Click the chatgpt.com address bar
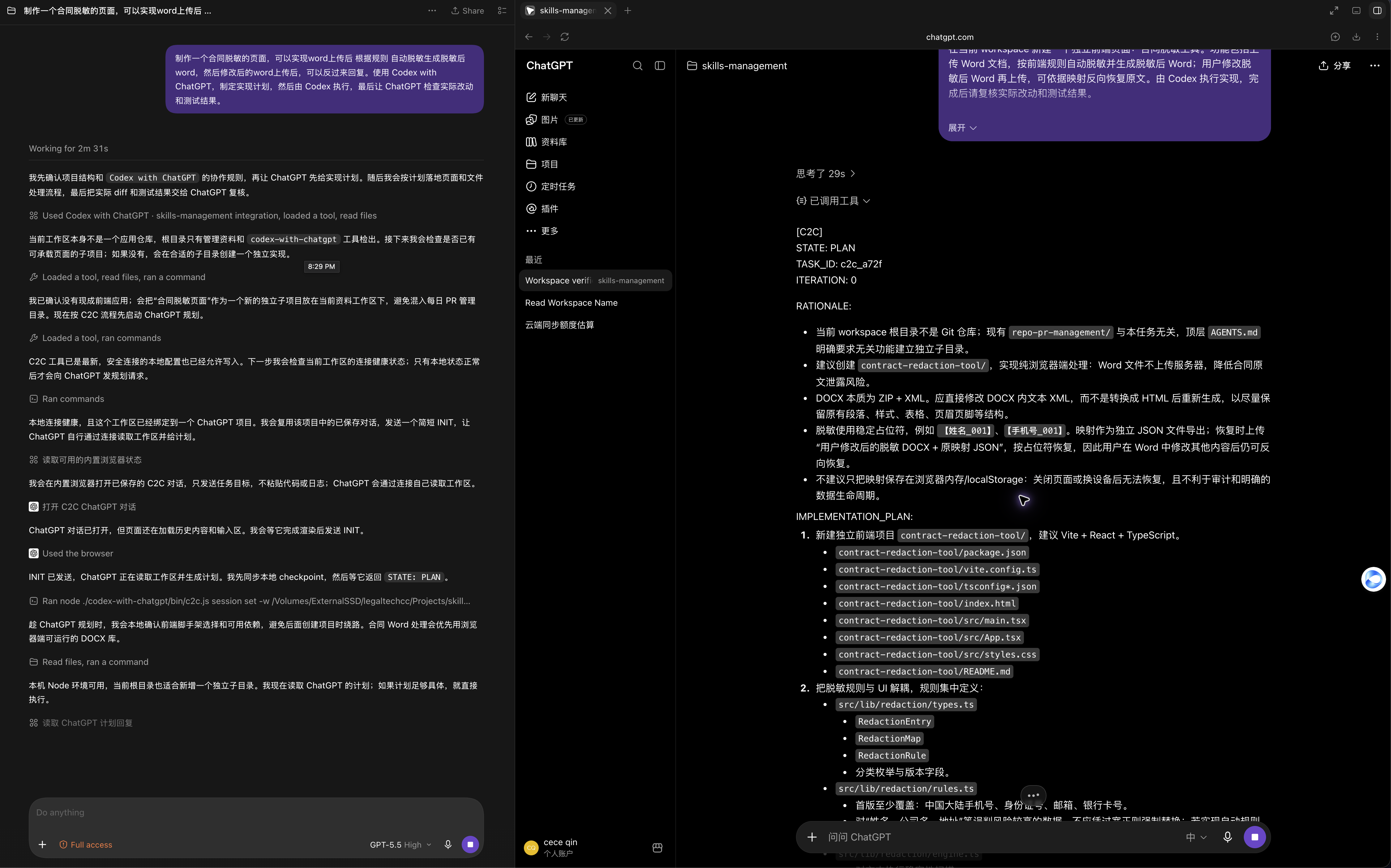Viewport: 1391px width, 868px height. click(x=949, y=37)
